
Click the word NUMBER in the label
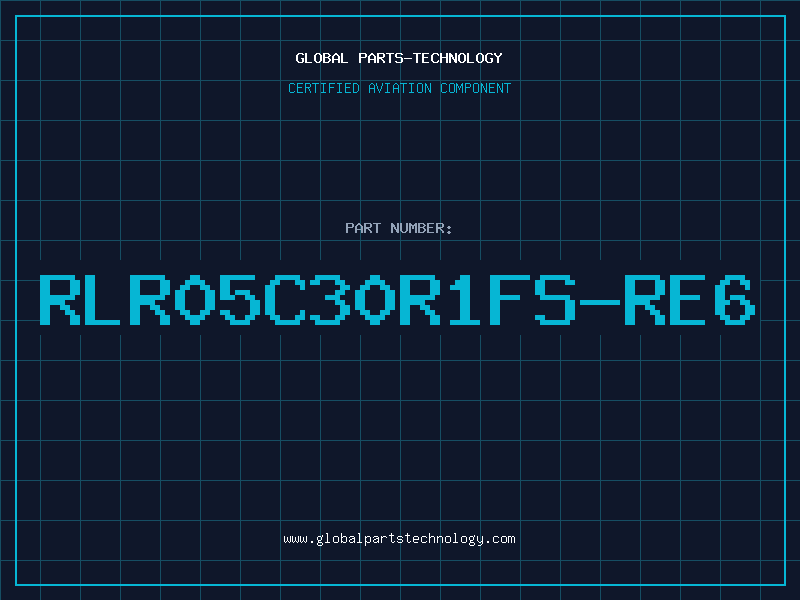418,228
